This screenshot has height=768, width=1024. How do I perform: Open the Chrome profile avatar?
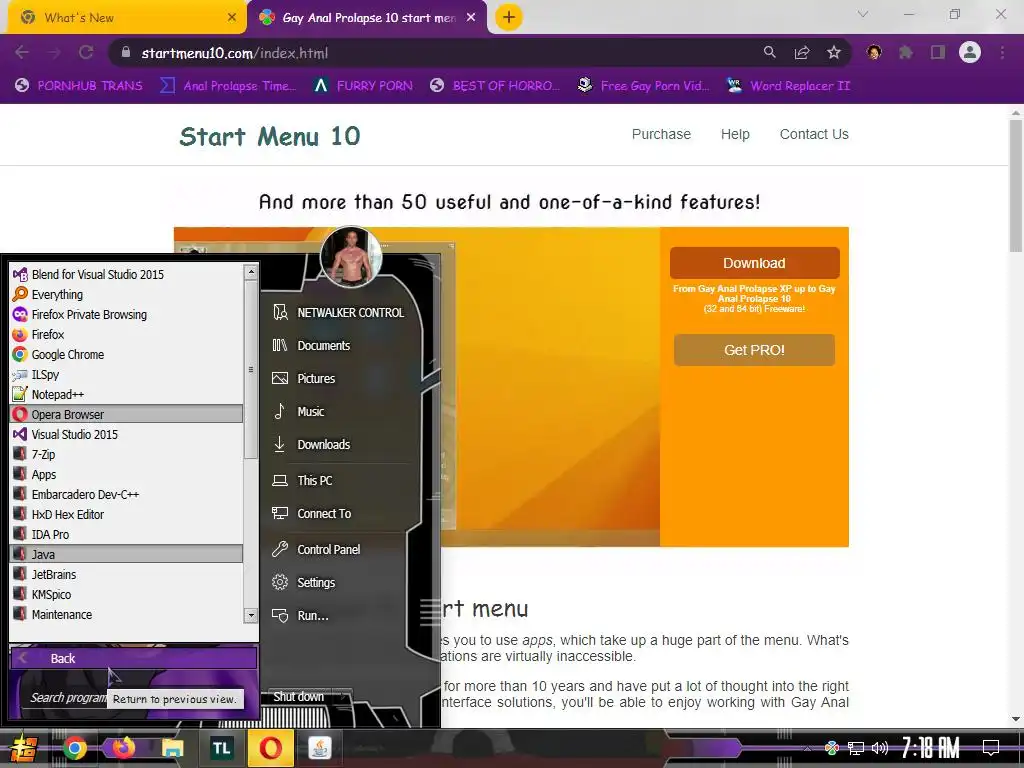(x=970, y=52)
